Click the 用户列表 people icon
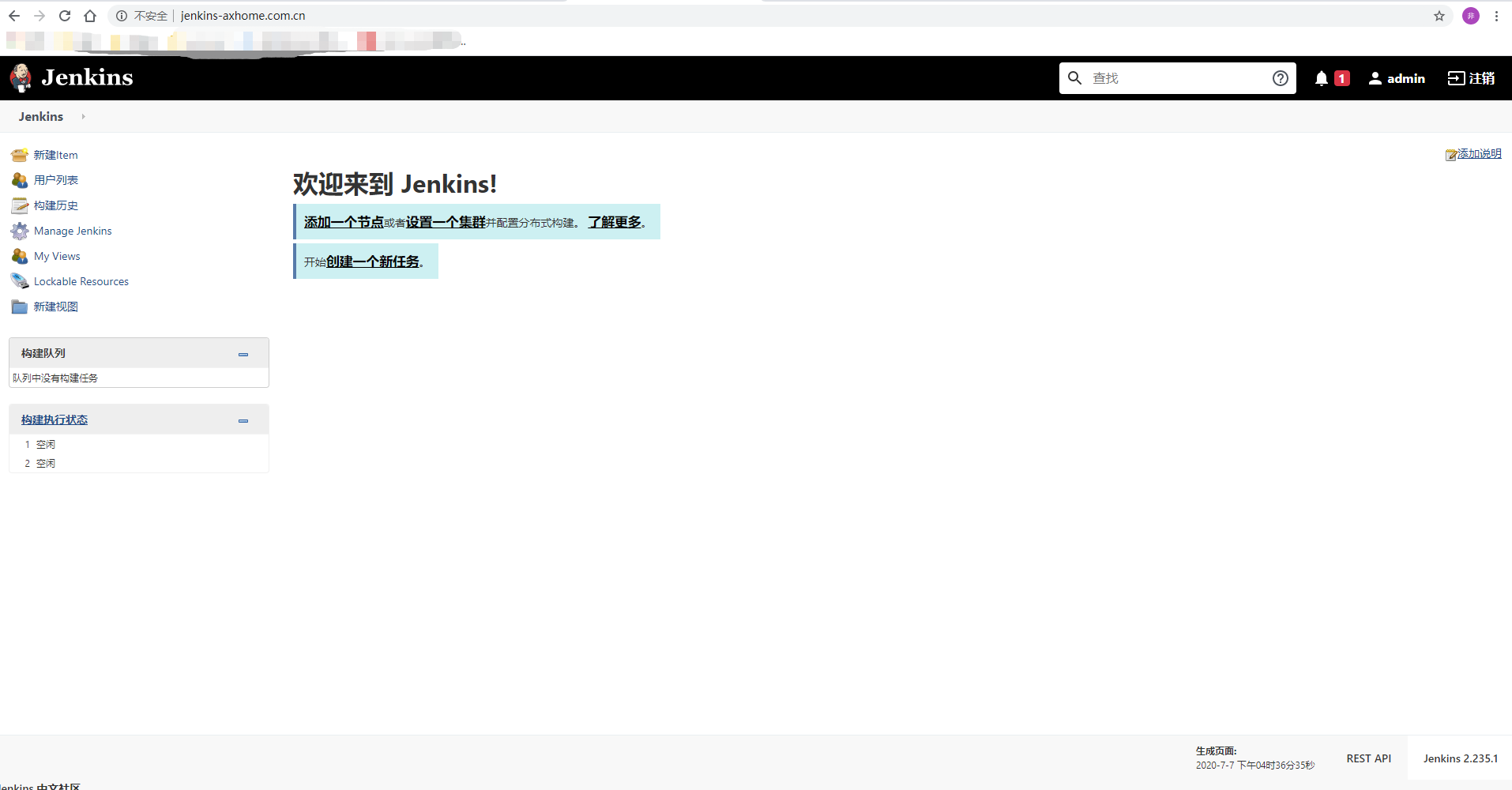Image resolution: width=1512 pixels, height=790 pixels. click(20, 180)
